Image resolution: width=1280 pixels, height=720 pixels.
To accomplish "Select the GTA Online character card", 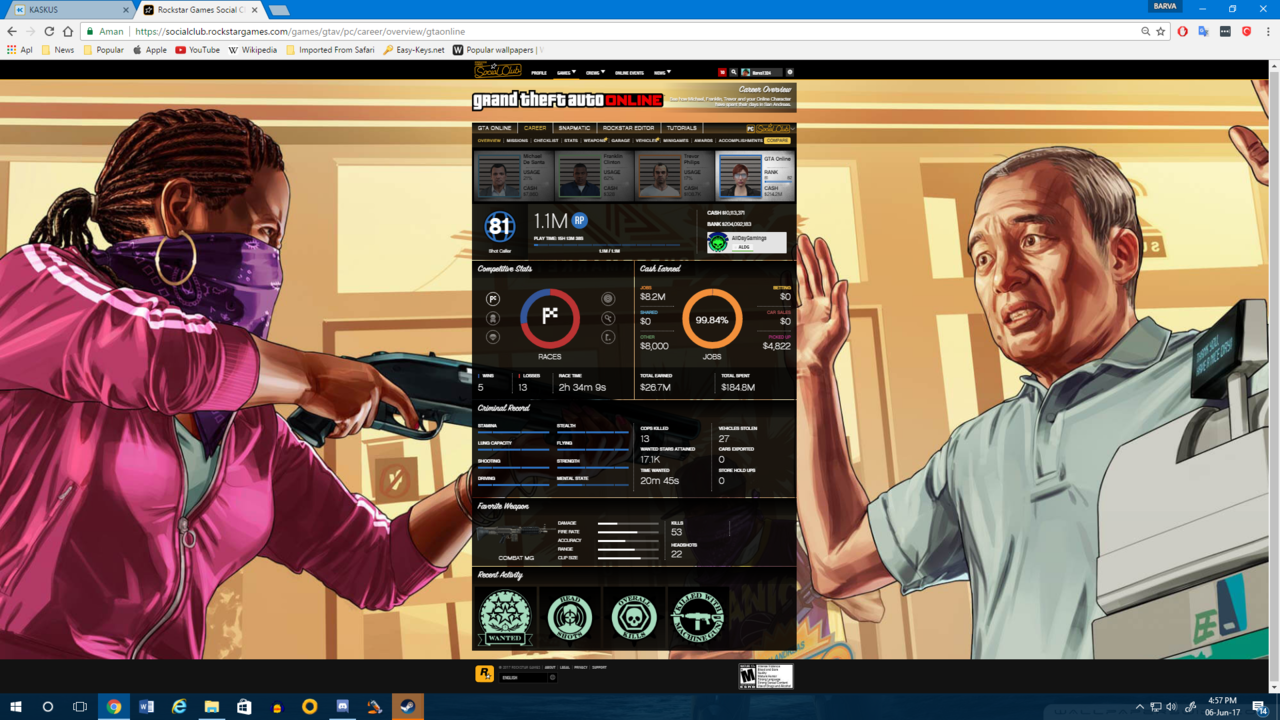I will click(755, 176).
